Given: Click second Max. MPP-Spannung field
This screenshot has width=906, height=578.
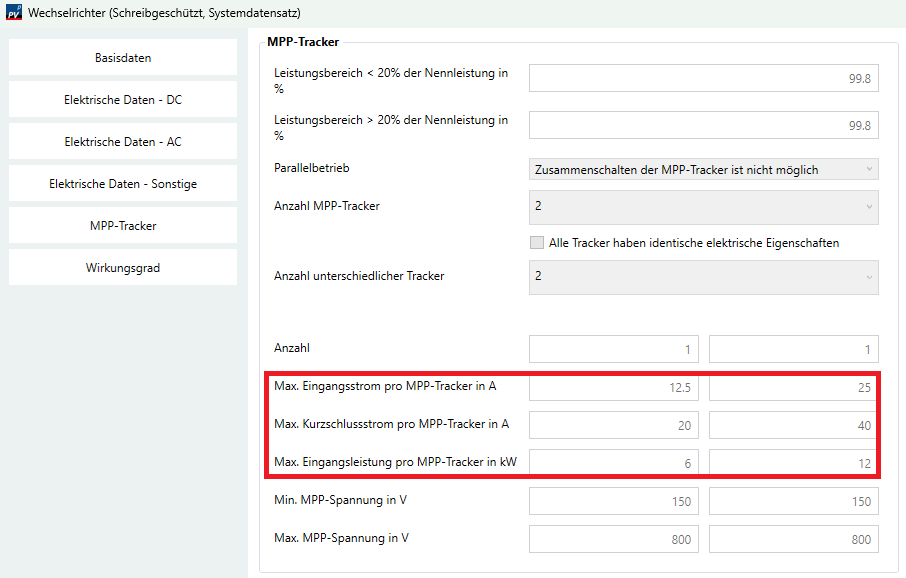Looking at the screenshot, I should 793,539.
